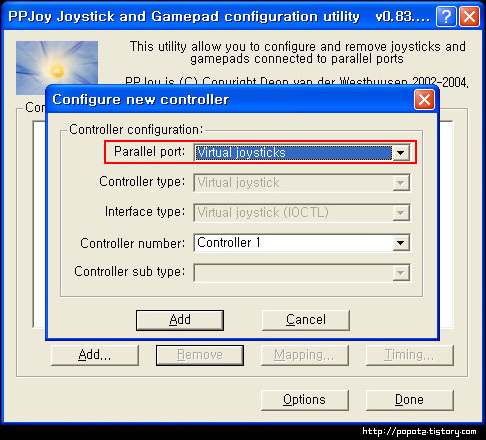This screenshot has height=440, width=486.
Task: Open the Controller number dropdown arrow
Action: pyautogui.click(x=401, y=243)
